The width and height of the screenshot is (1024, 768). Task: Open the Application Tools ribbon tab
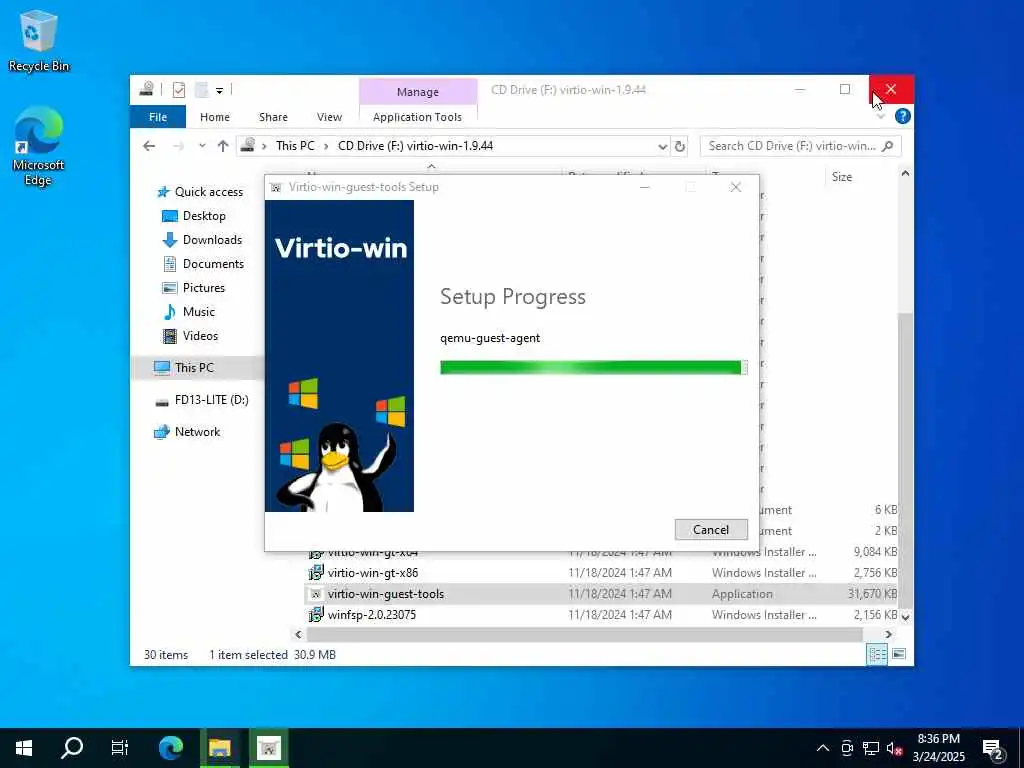(417, 117)
